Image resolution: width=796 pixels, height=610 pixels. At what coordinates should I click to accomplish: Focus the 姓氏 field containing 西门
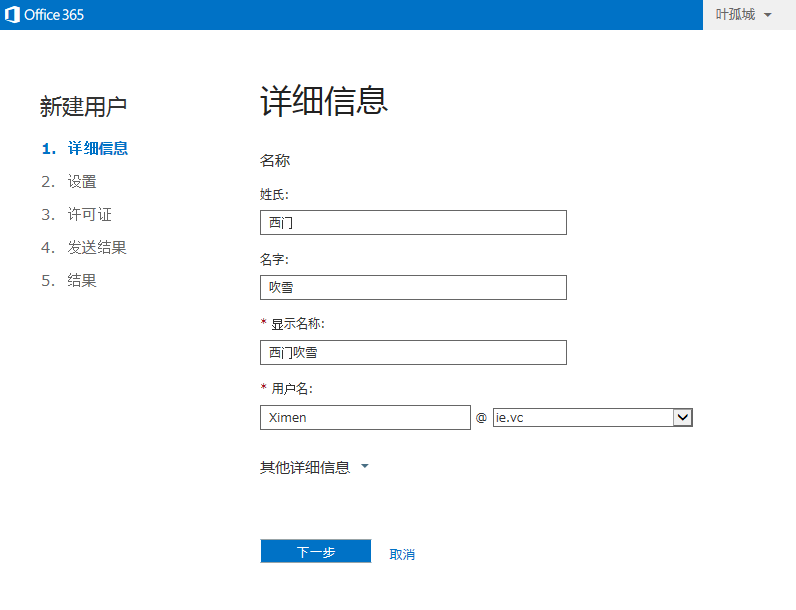412,223
